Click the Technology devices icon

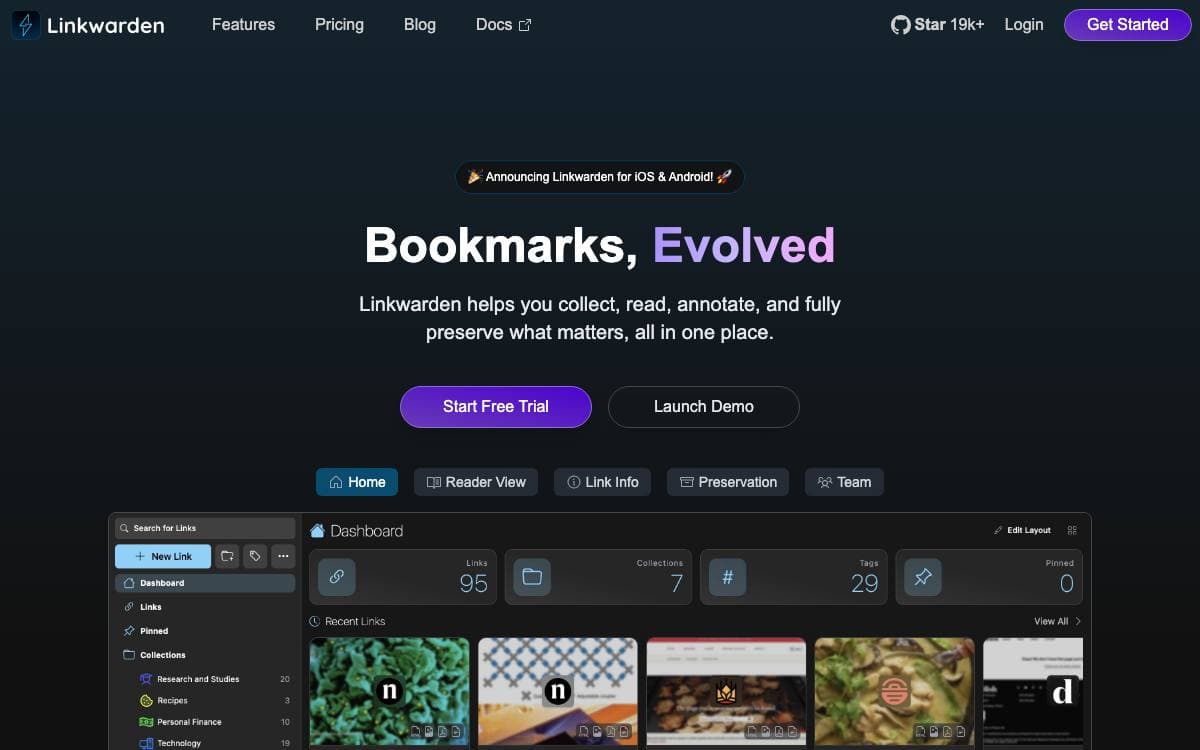tap(146, 743)
